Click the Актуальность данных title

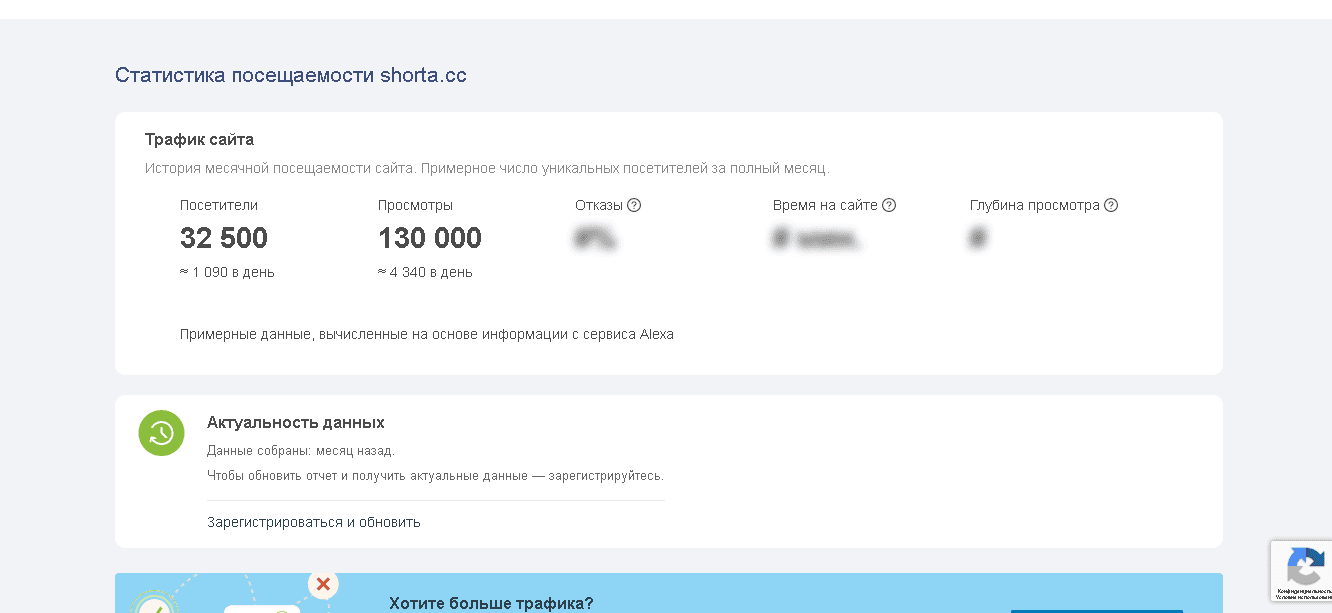[295, 423]
